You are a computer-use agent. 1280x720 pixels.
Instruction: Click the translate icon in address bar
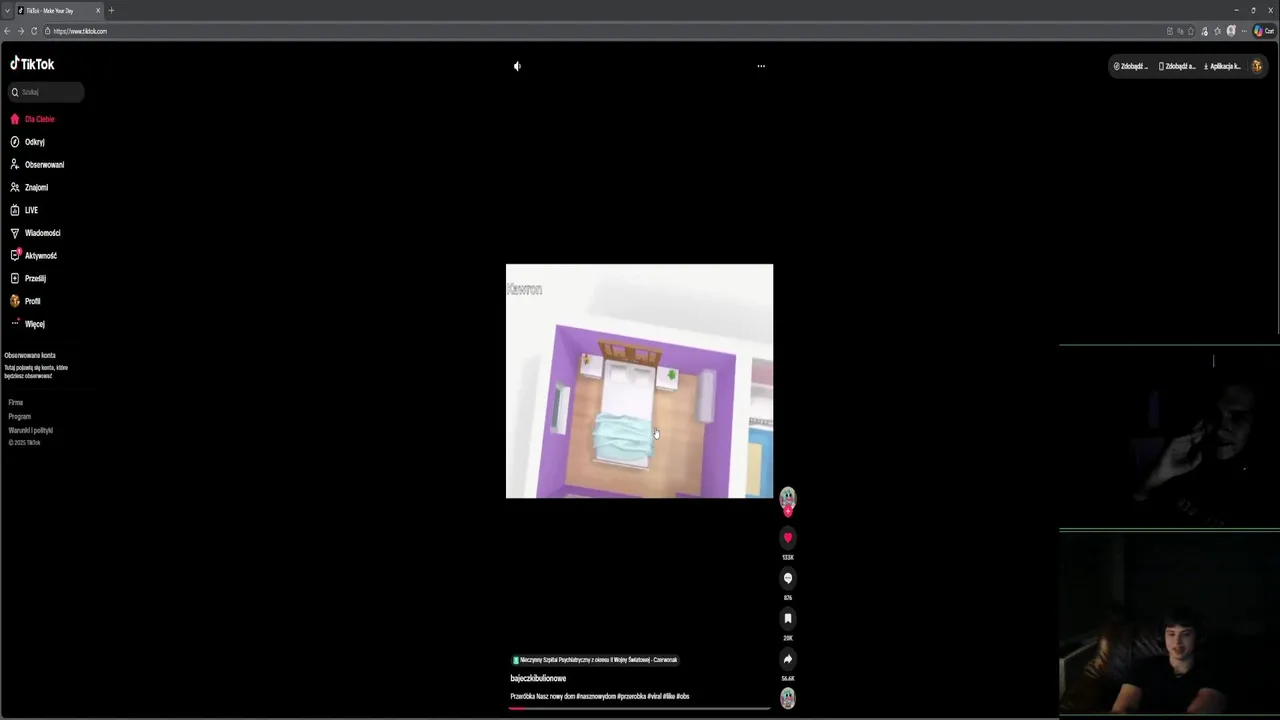pos(1180,31)
